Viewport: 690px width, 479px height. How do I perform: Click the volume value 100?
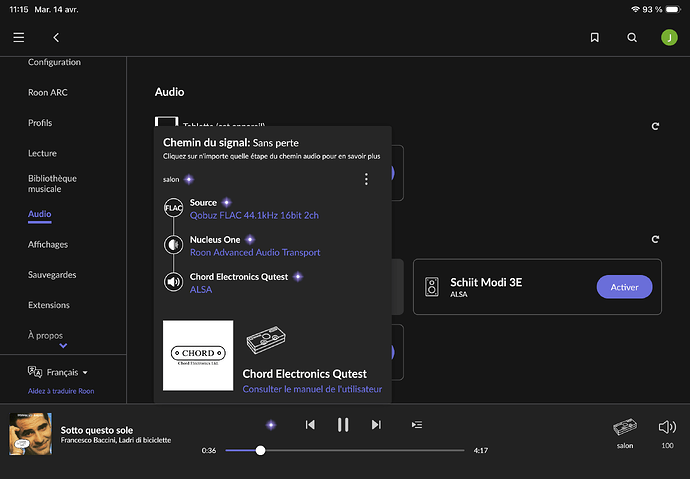[x=667, y=446]
